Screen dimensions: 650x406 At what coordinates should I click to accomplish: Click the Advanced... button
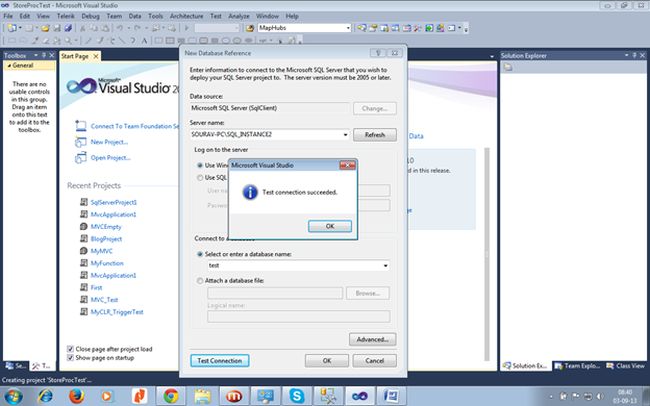(372, 339)
